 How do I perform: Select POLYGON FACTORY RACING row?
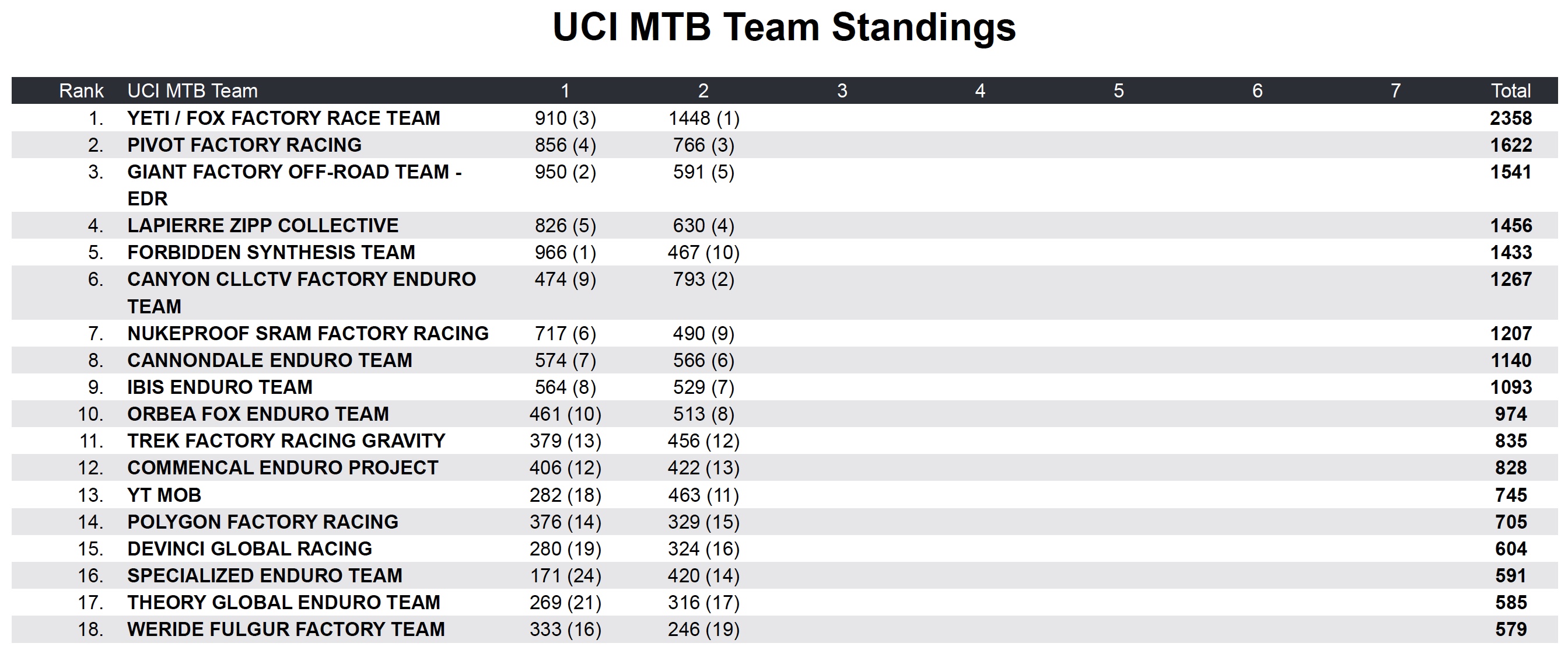tap(263, 522)
